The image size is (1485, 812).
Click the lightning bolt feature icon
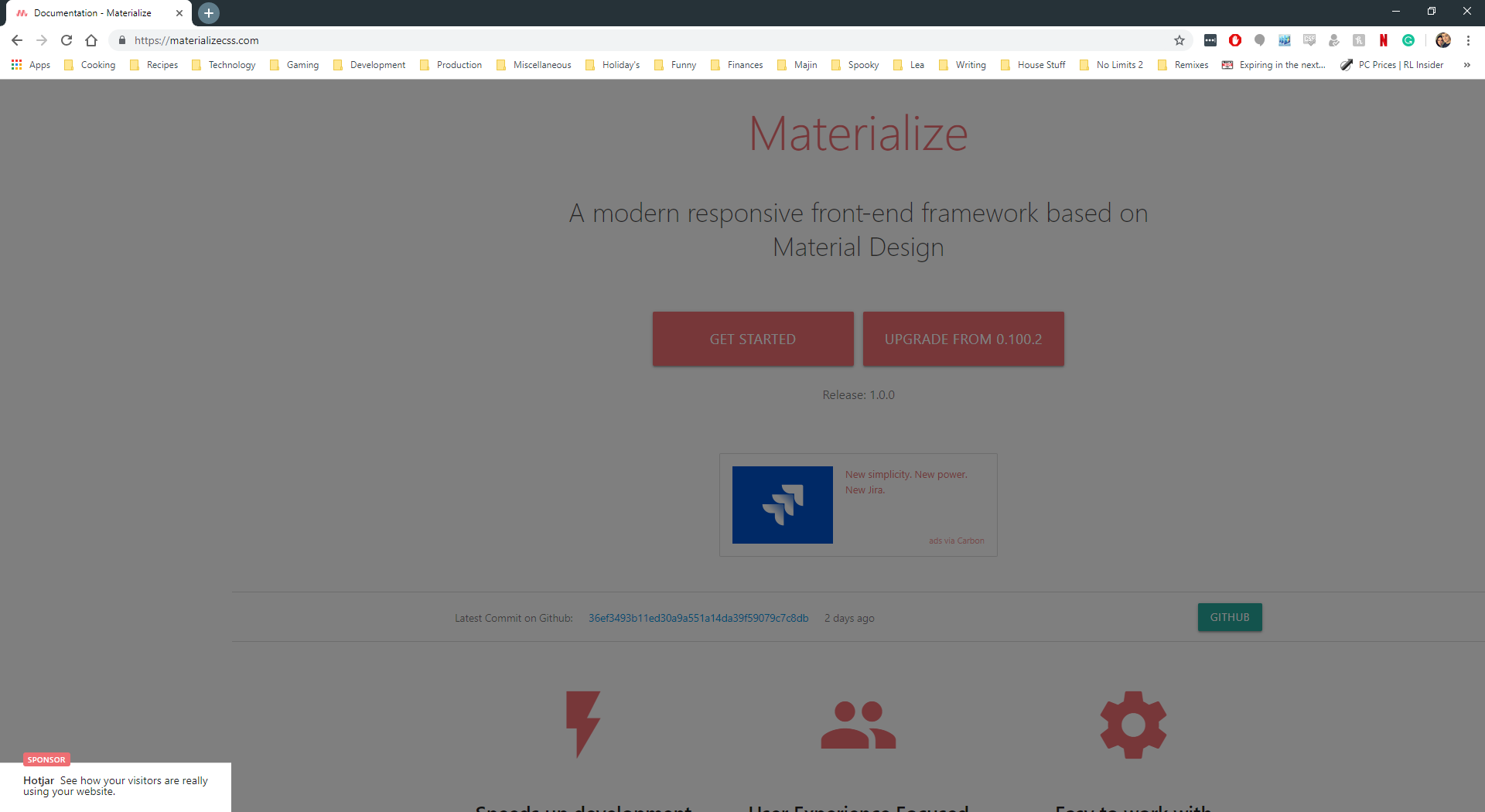point(583,724)
